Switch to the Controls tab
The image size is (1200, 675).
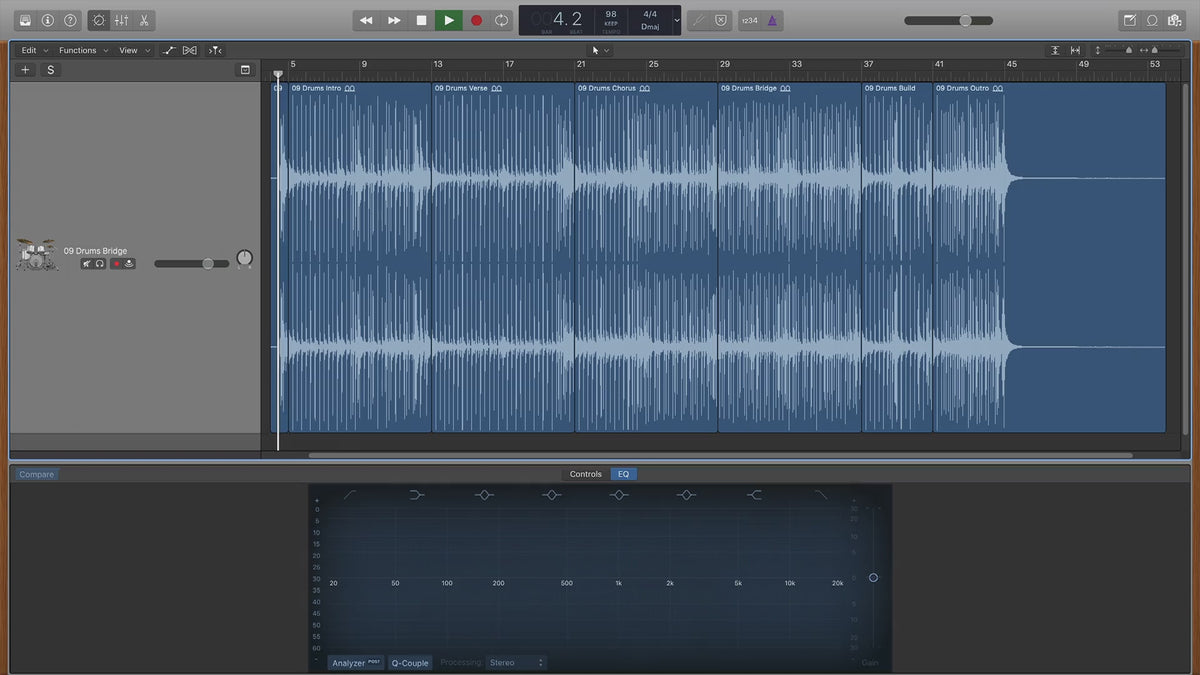tap(585, 474)
